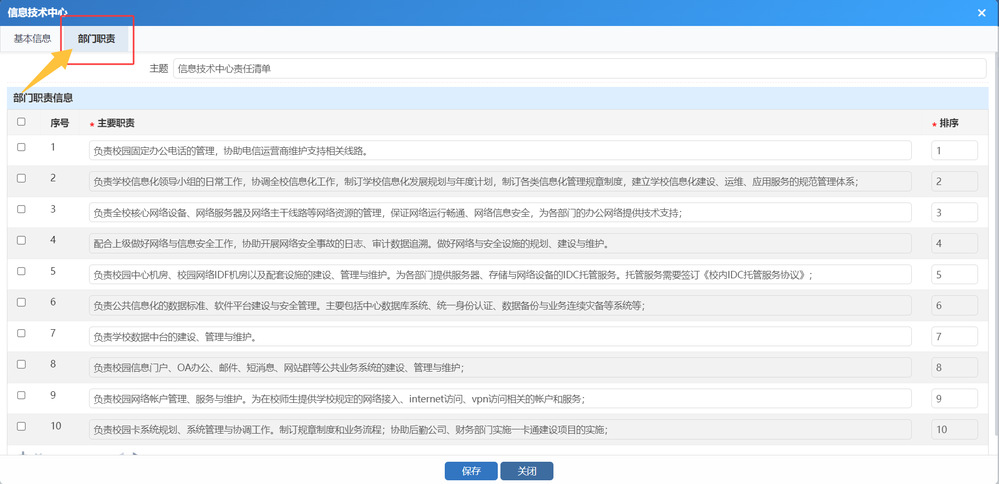Check the checkbox for row 7
The image size is (999, 484).
point(22,333)
